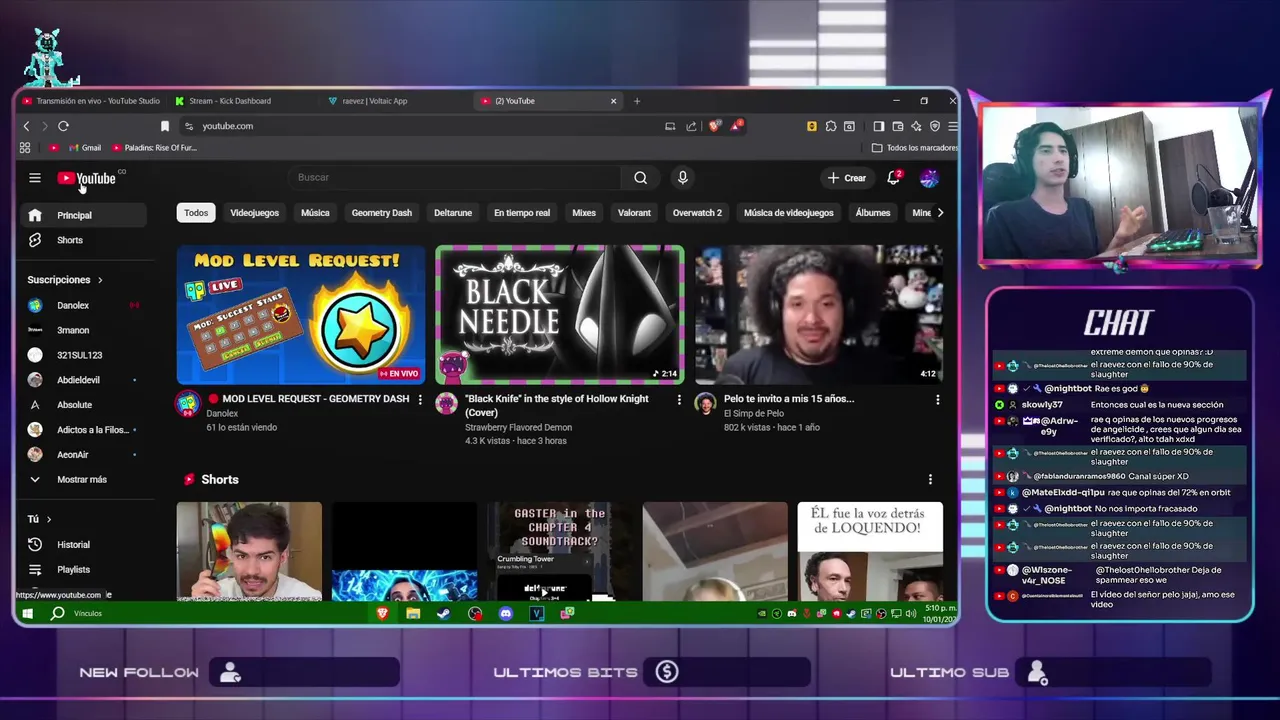Select the Valorant filter chip
1280x720 pixels.
pos(634,213)
